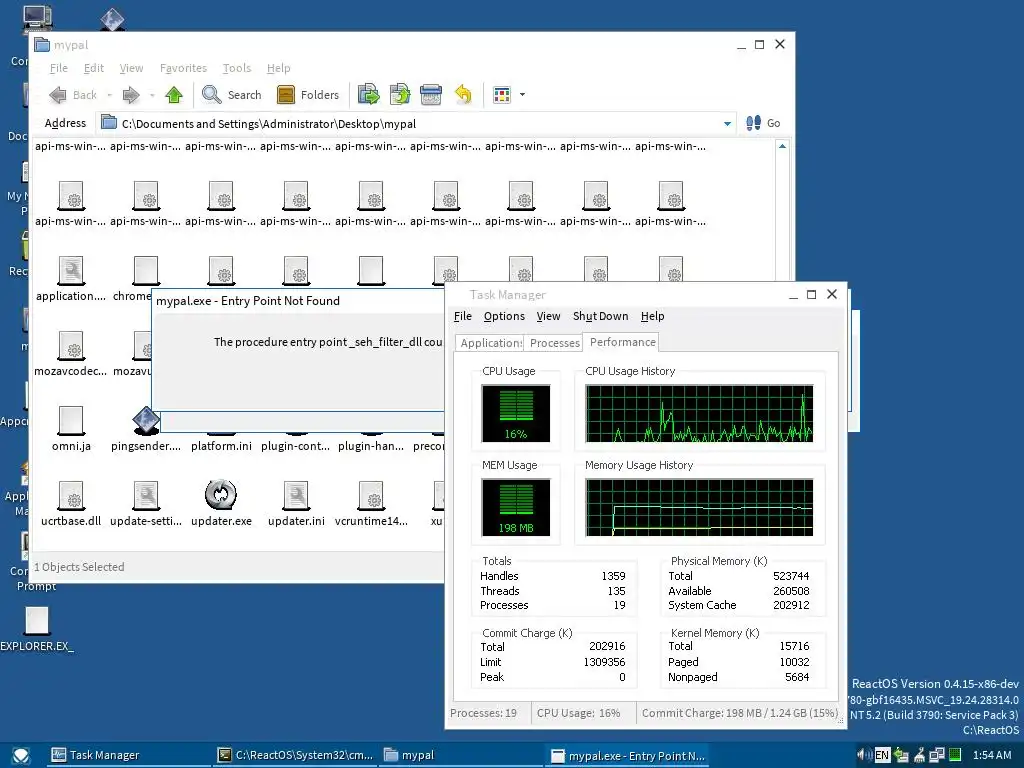1024x768 pixels.
Task: Click the Forward navigation arrow
Action: click(x=131, y=95)
